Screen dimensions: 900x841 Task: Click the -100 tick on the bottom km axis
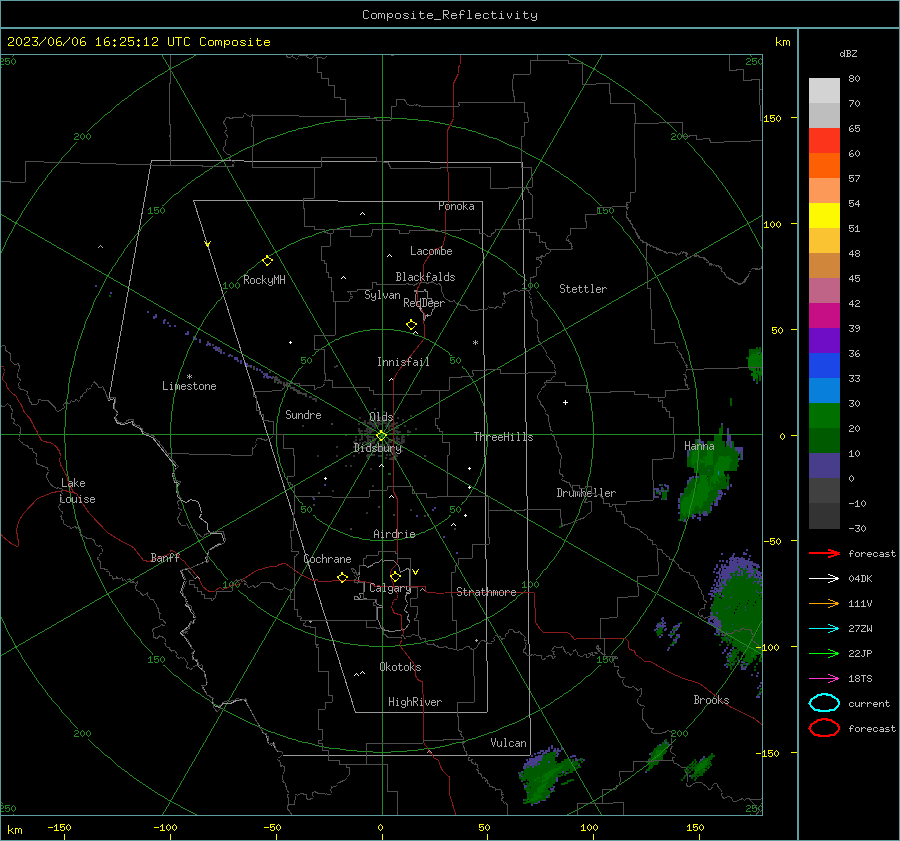(165, 827)
